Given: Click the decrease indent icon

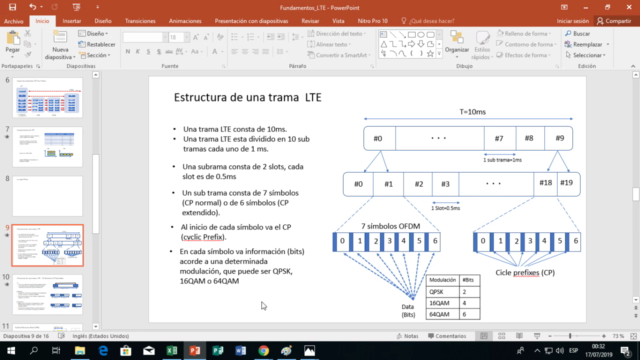Looking at the screenshot, I should pos(270,38).
